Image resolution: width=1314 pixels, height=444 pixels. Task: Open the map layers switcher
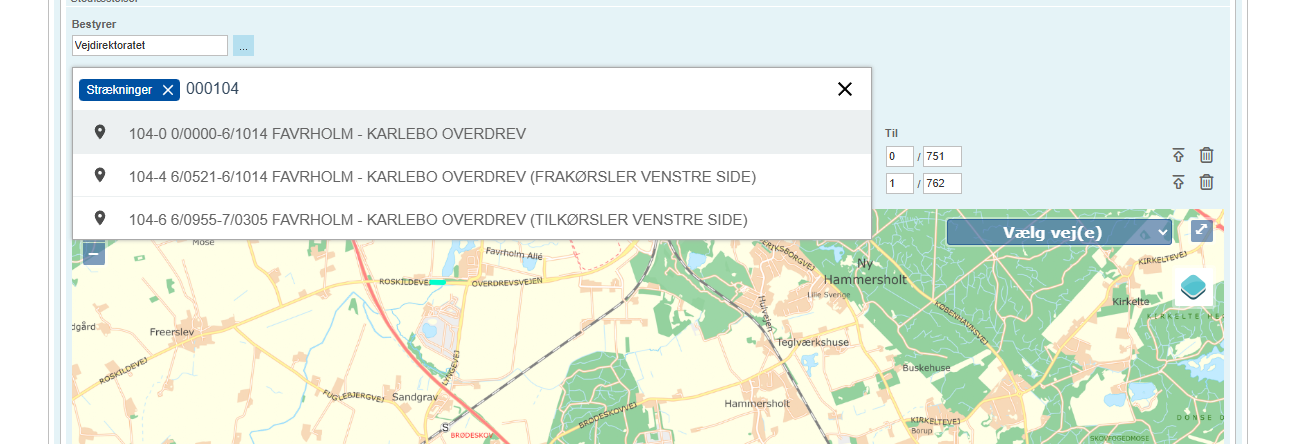point(1194,287)
